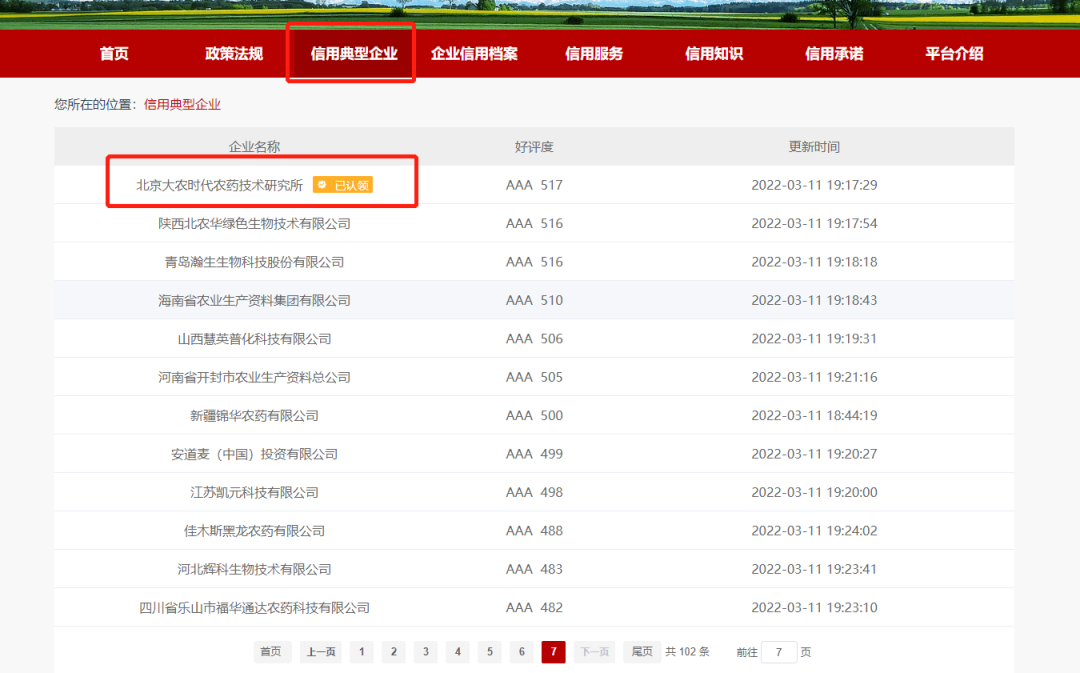Screen dimensions: 1080x673
Task: Focus the 前往 page number input field
Action: click(779, 652)
